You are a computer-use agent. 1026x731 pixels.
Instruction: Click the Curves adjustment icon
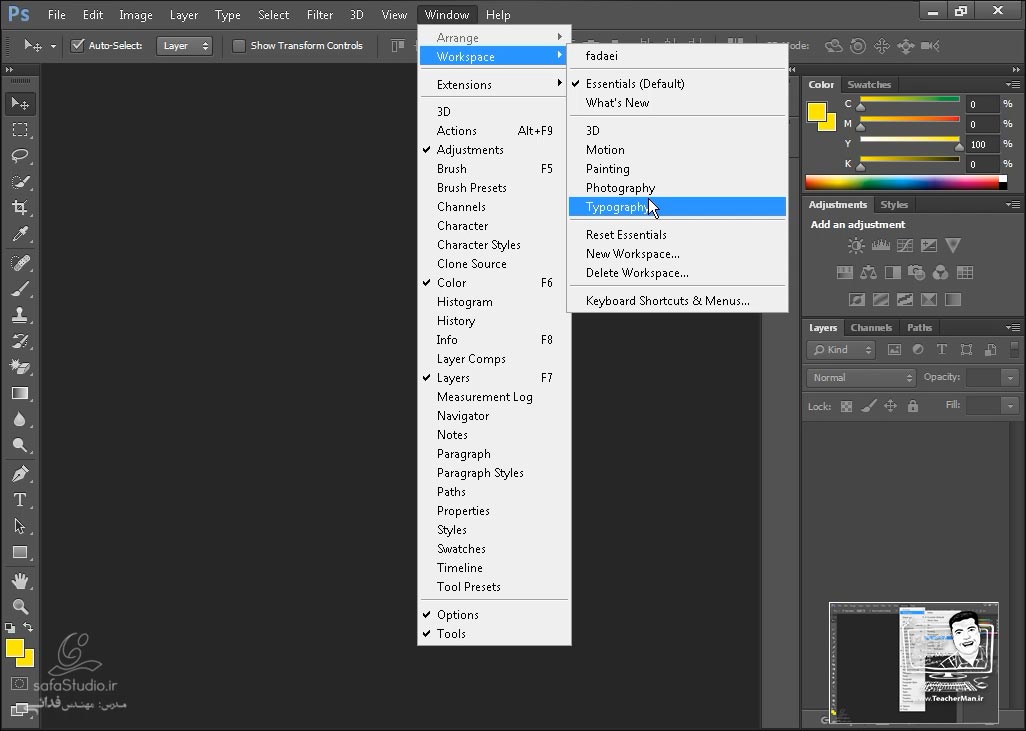[905, 245]
